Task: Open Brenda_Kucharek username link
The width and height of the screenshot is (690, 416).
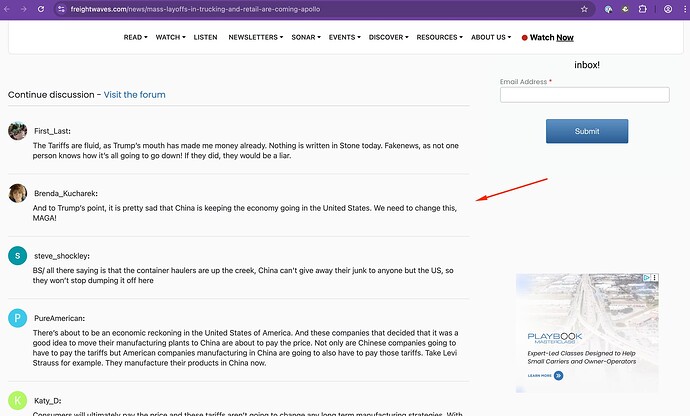Action: [x=66, y=193]
